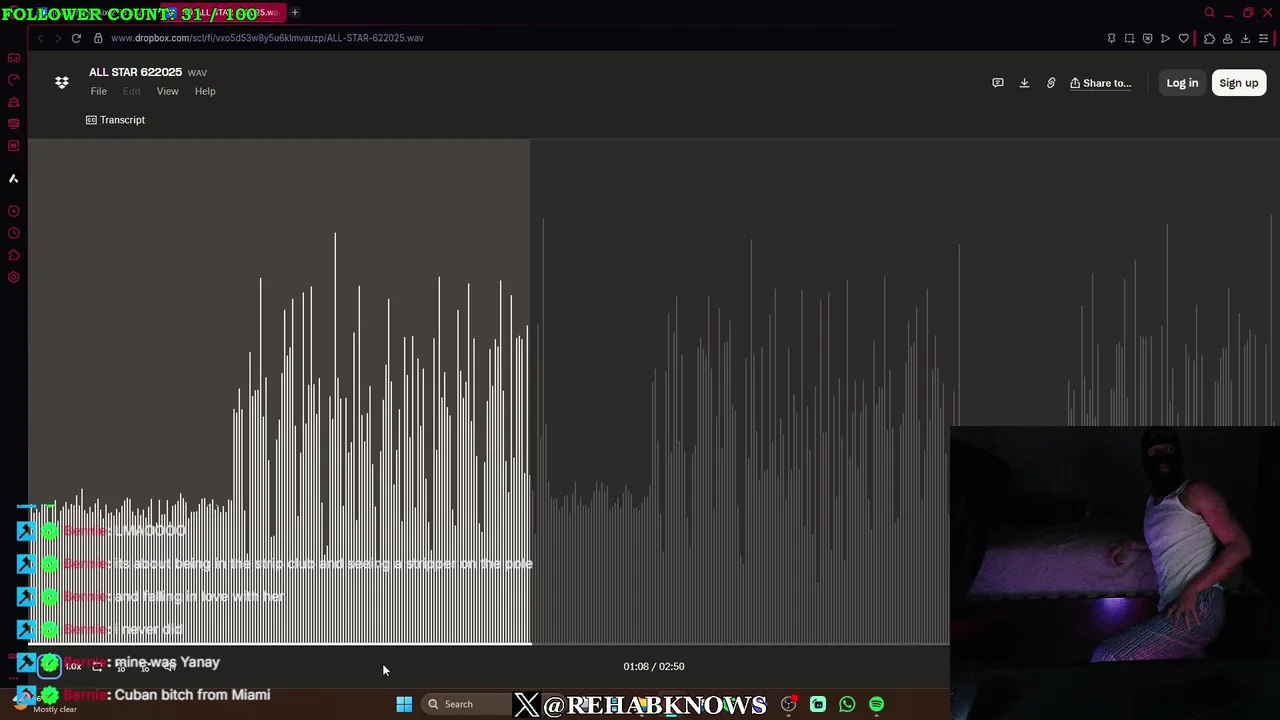
Task: Open Spotify from the taskbar
Action: pyautogui.click(x=876, y=704)
